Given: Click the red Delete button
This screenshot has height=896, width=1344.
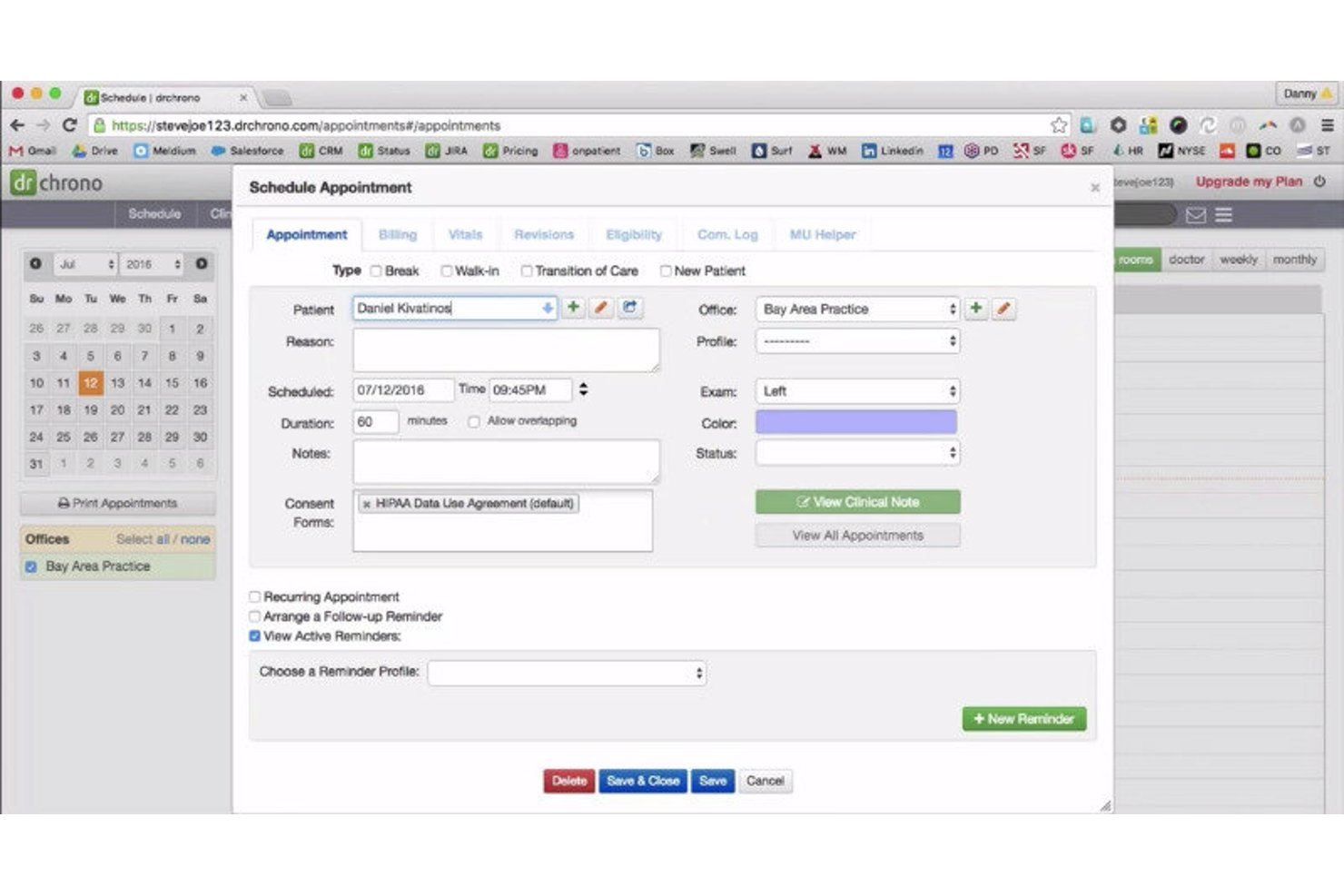Looking at the screenshot, I should click(x=569, y=781).
